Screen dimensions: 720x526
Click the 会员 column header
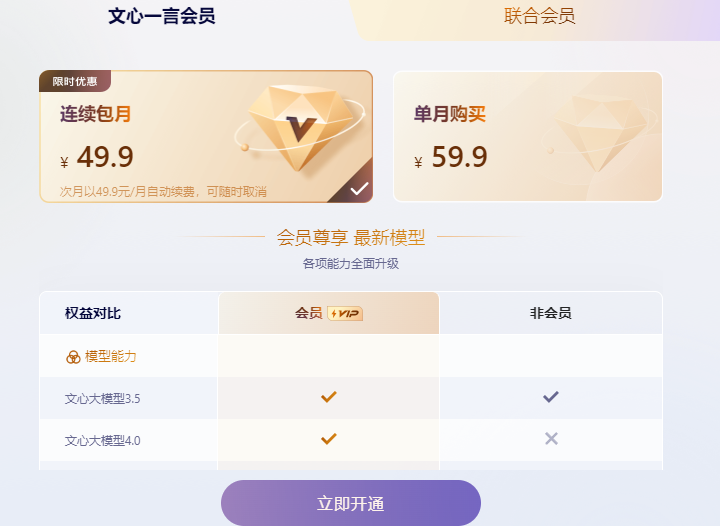coord(328,313)
